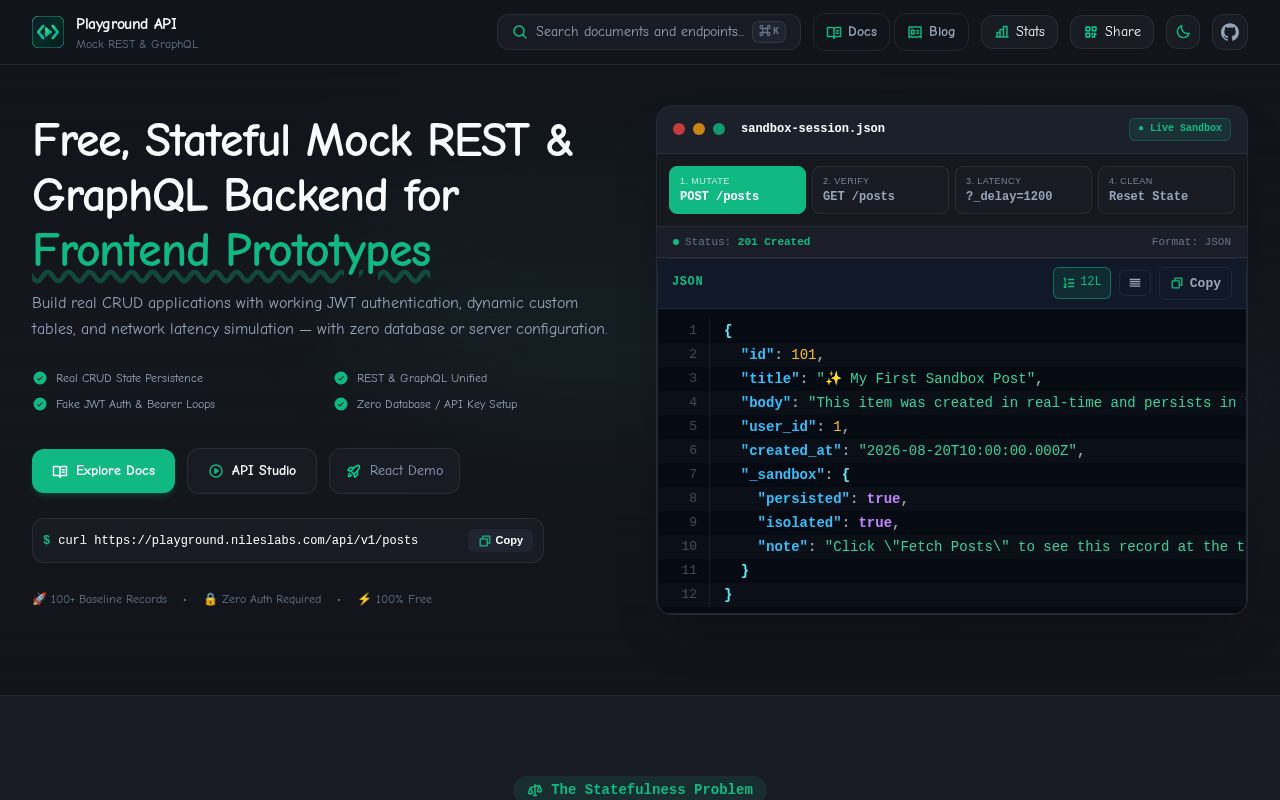Click "Real CRUD State Persistence" feature text
The width and height of the screenshot is (1280, 800).
click(129, 378)
